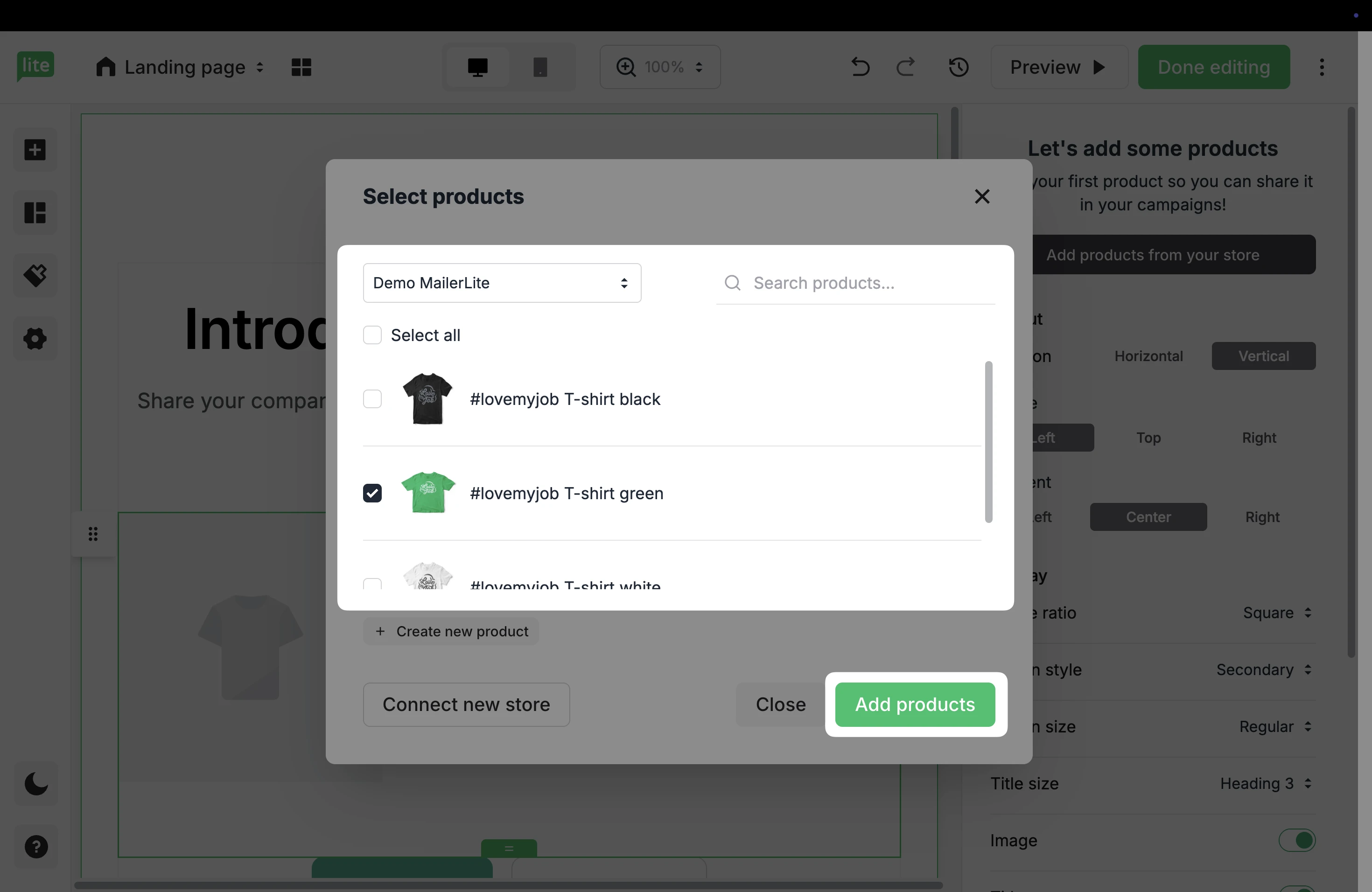This screenshot has height=892, width=1372.
Task: Check the Select all checkbox
Action: tap(372, 335)
